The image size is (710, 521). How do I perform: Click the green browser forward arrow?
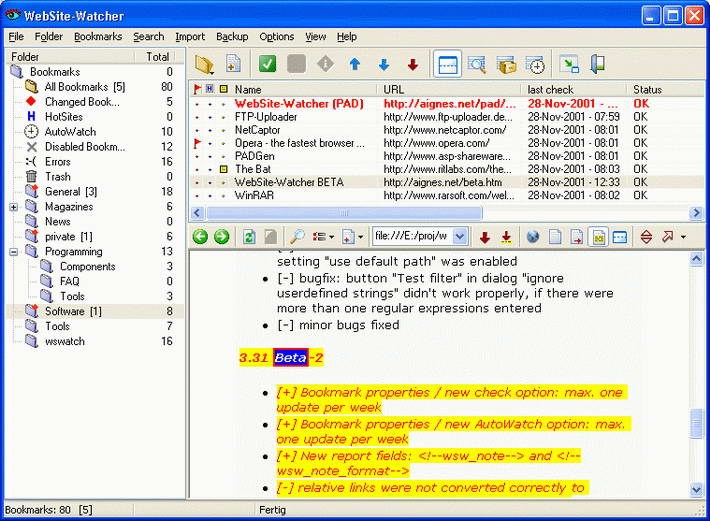point(221,237)
